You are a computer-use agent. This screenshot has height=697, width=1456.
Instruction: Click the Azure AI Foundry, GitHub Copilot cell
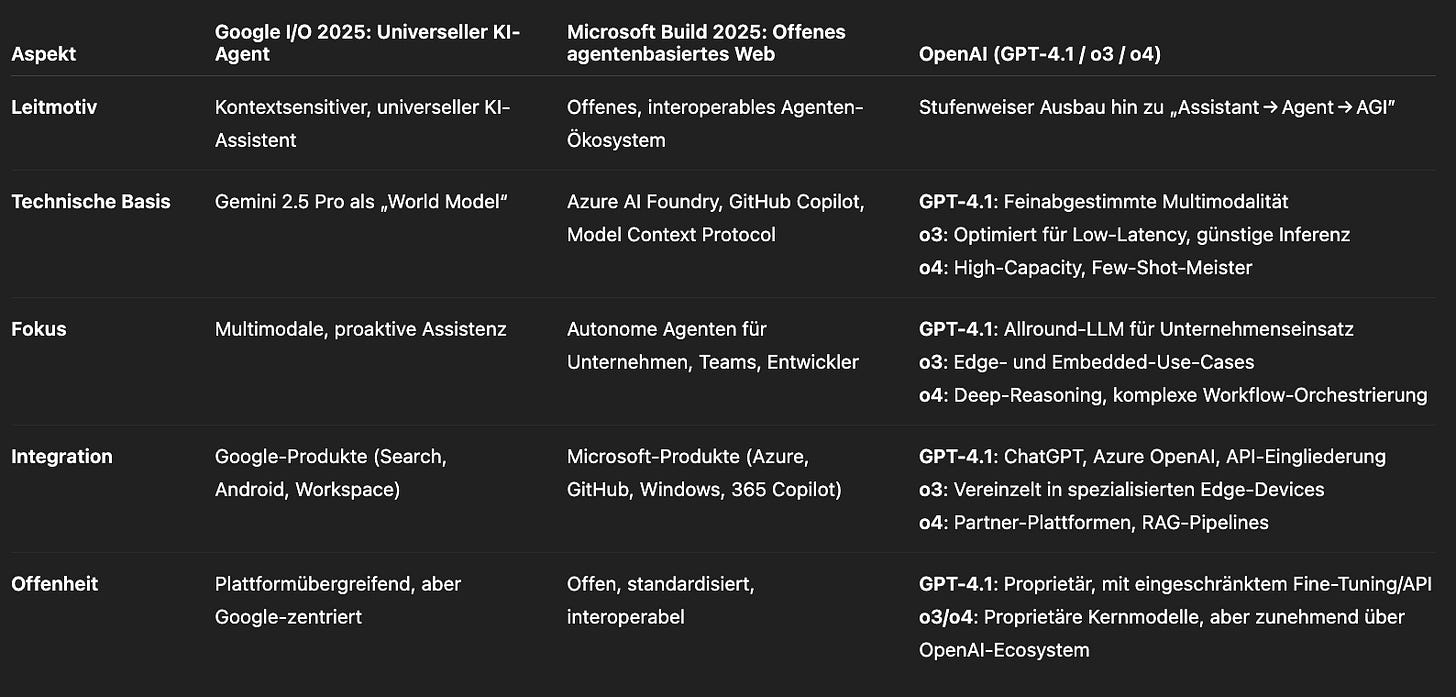[x=716, y=218]
